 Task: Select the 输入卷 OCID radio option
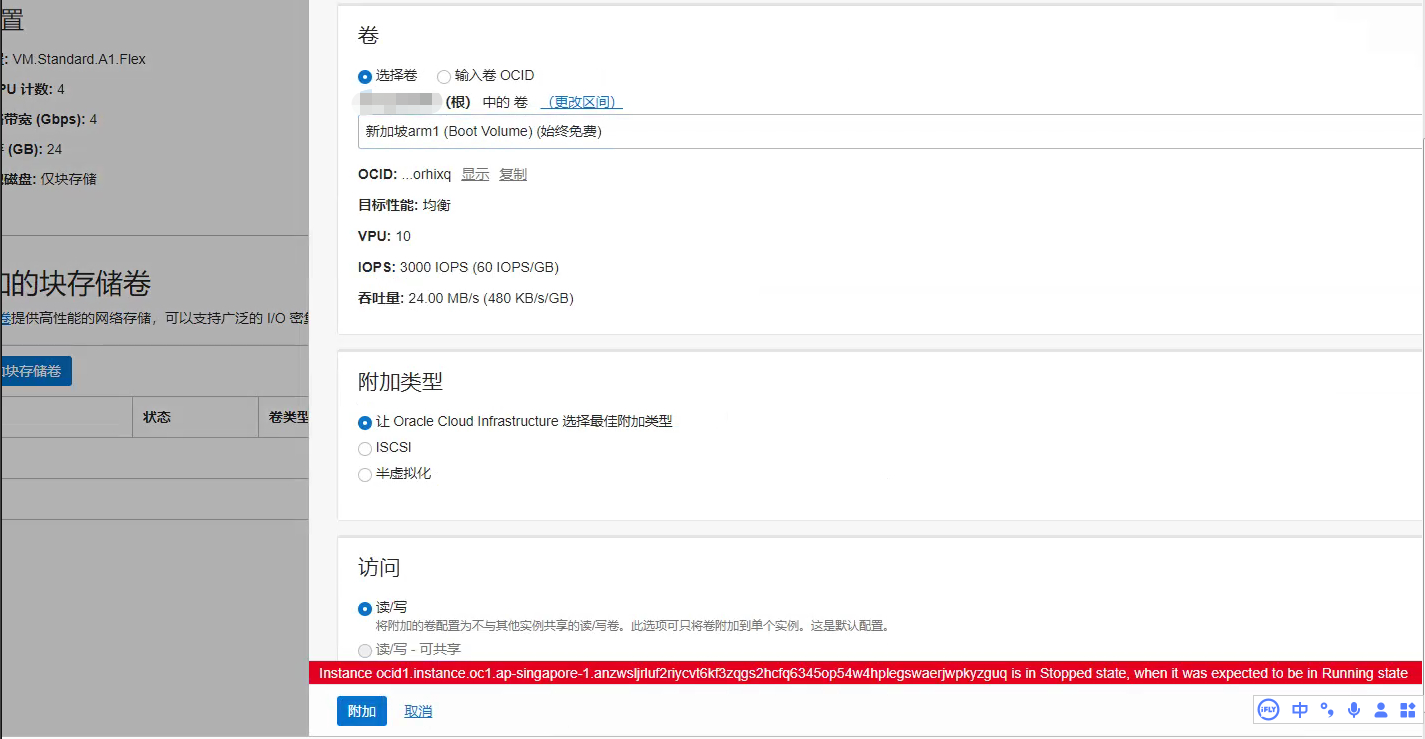tap(444, 76)
